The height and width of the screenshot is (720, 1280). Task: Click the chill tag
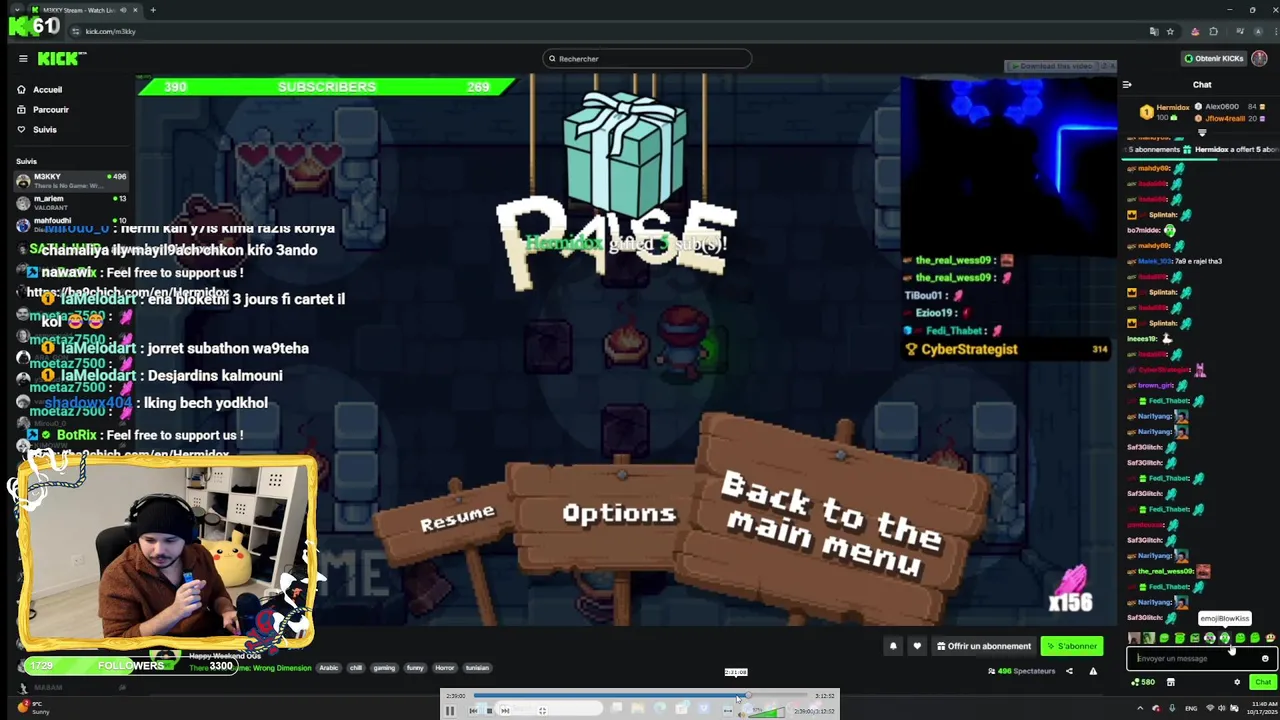[x=355, y=668]
